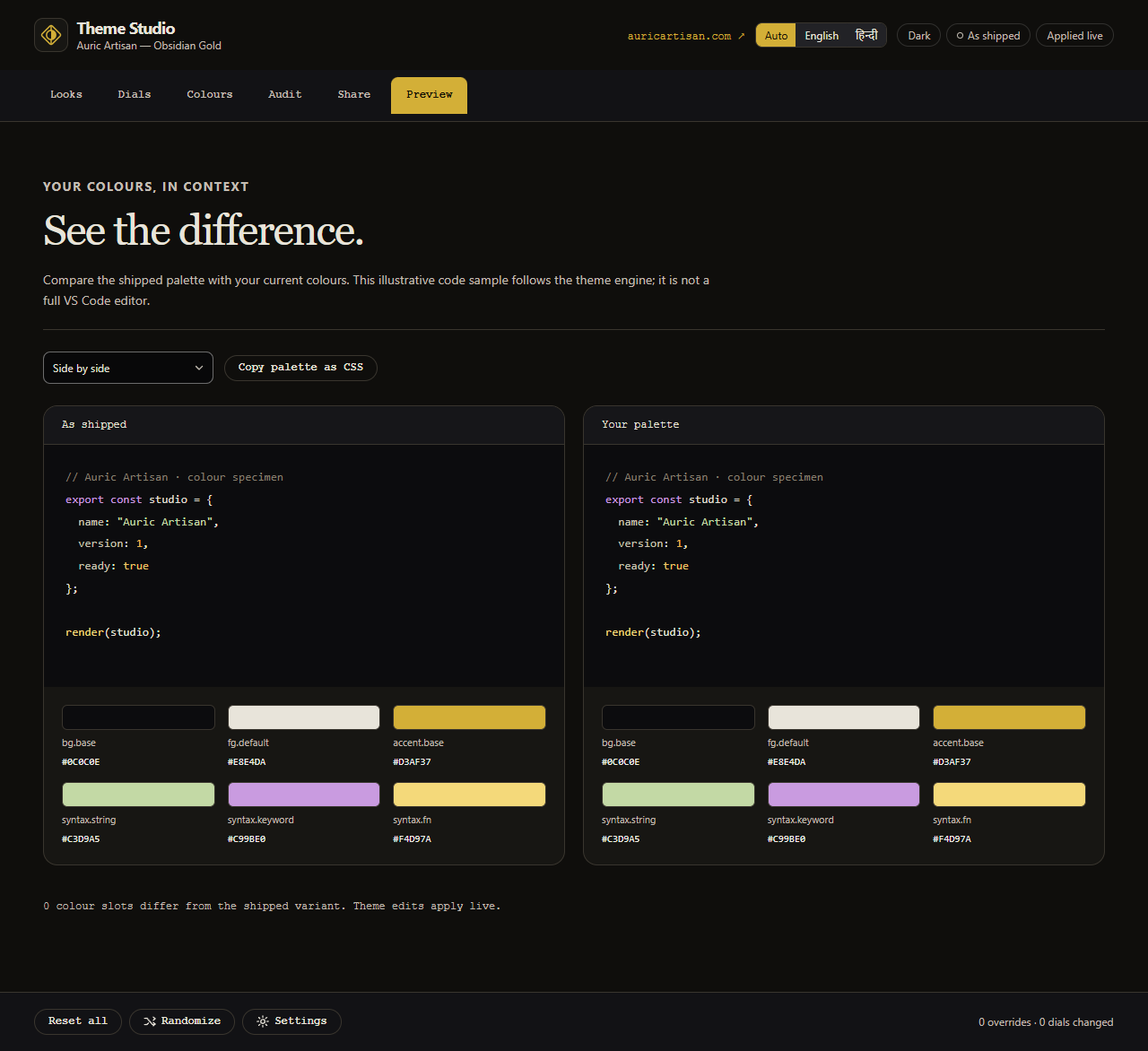Click '0 overrides · 0 dials changed' status text
Viewport: 1148px width, 1051px height.
(x=1046, y=1022)
